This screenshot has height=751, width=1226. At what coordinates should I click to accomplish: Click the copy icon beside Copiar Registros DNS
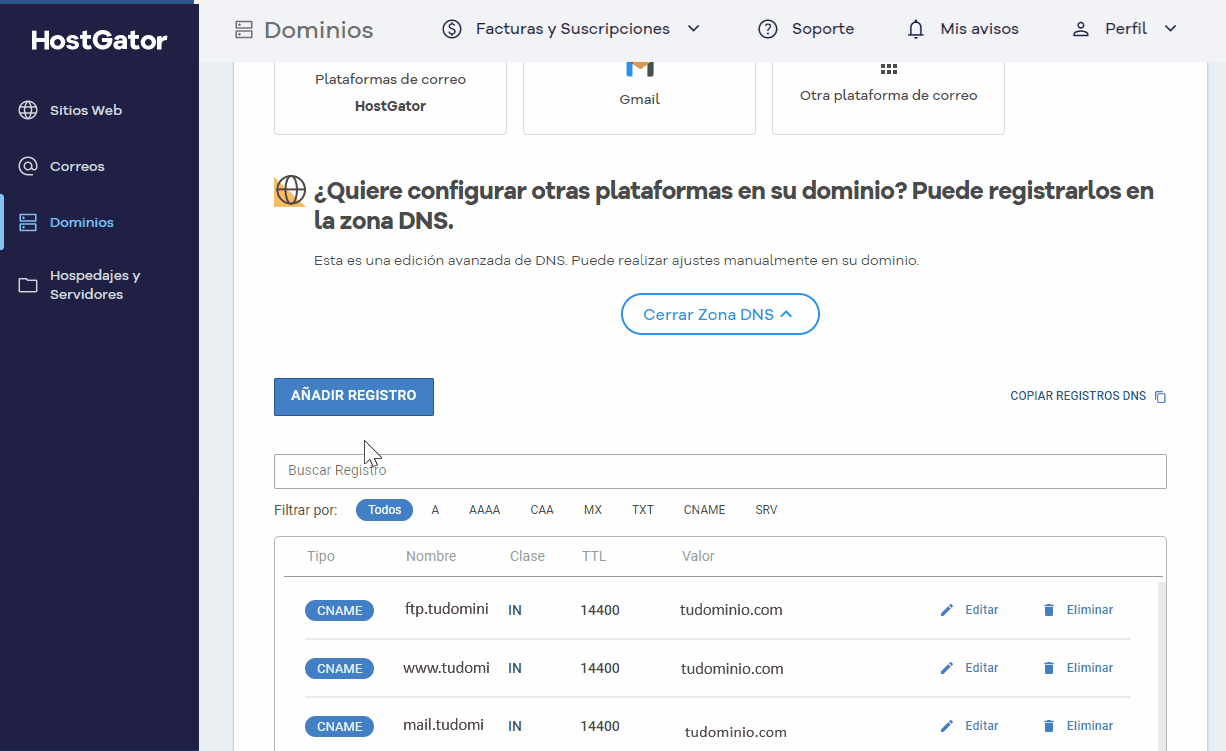[x=1160, y=397]
